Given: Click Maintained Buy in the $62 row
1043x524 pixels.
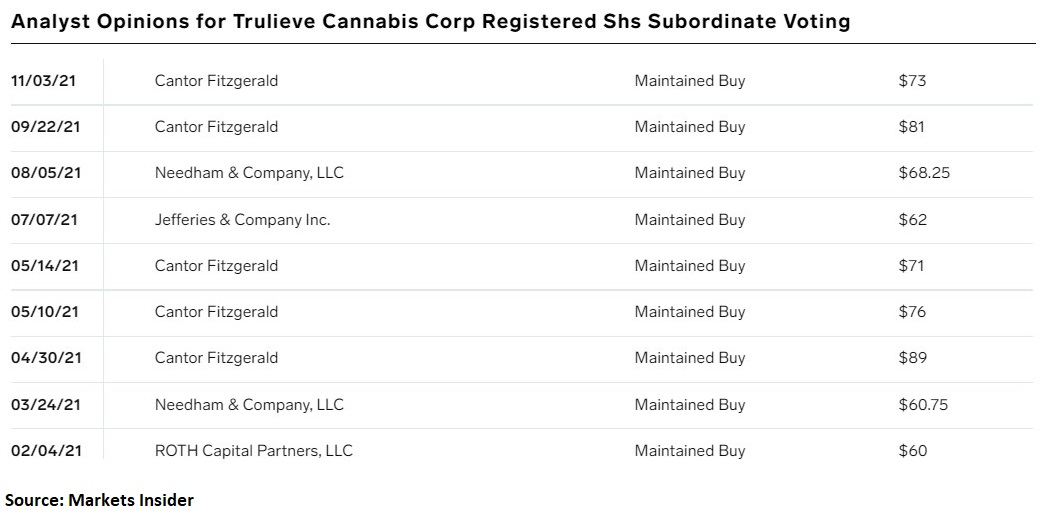Looking at the screenshot, I should coord(690,219).
